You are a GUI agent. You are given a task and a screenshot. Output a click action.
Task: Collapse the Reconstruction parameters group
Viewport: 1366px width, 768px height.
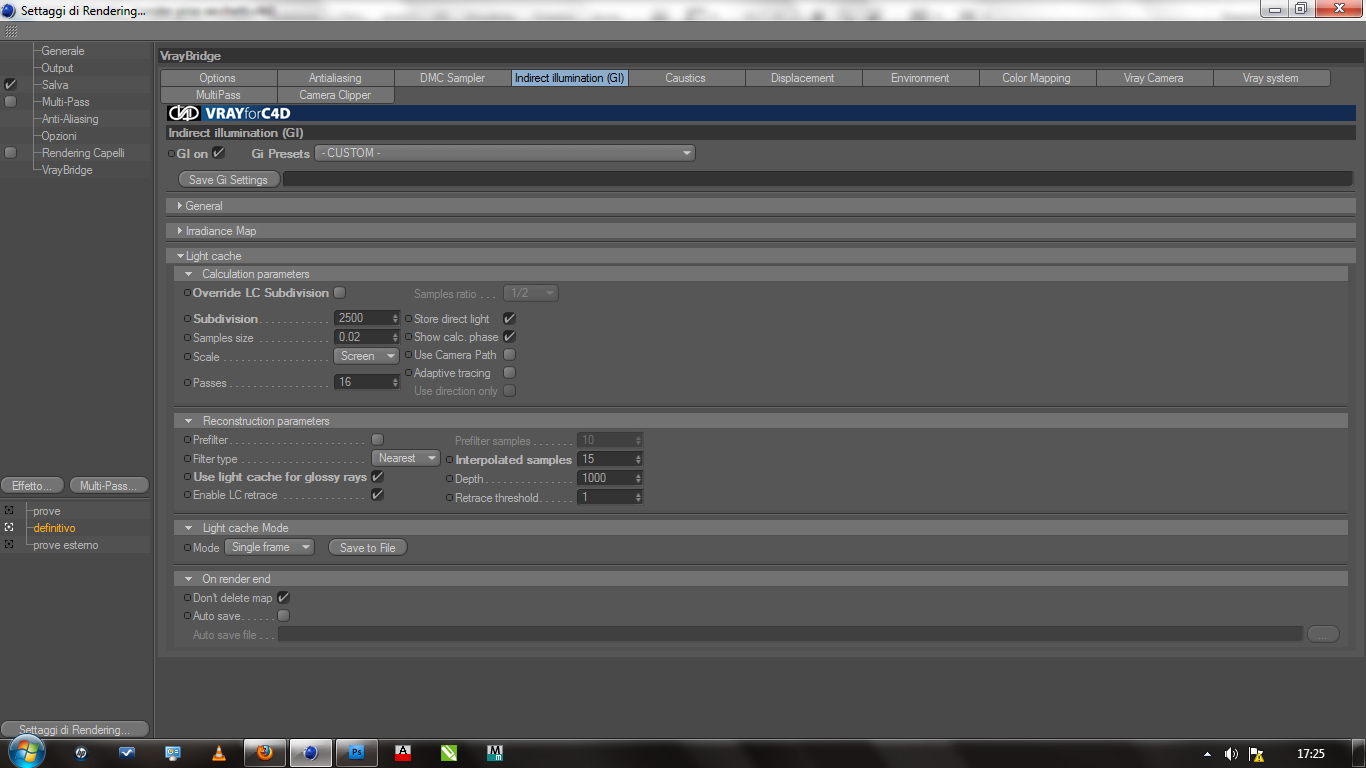188,421
